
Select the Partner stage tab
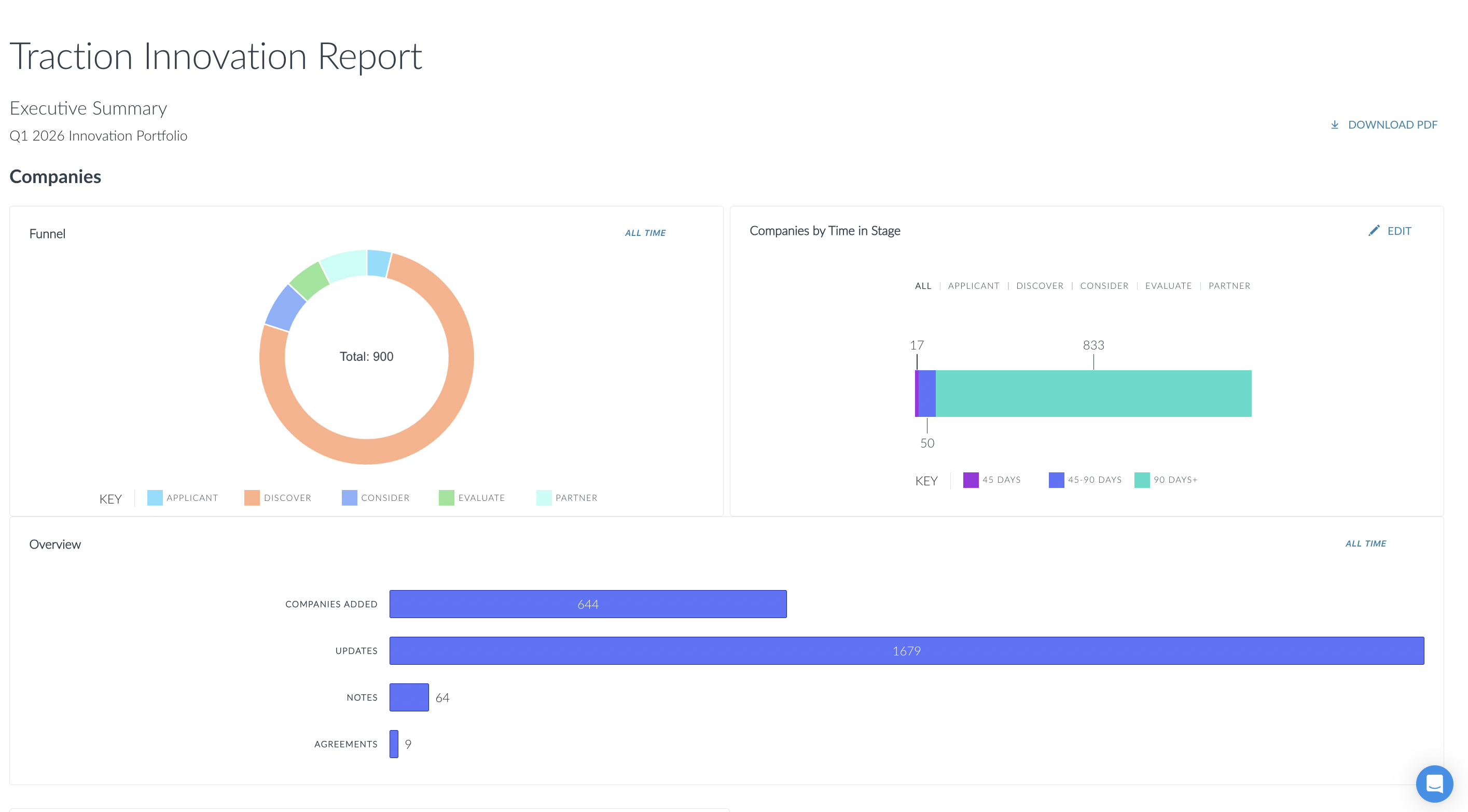tap(1229, 286)
